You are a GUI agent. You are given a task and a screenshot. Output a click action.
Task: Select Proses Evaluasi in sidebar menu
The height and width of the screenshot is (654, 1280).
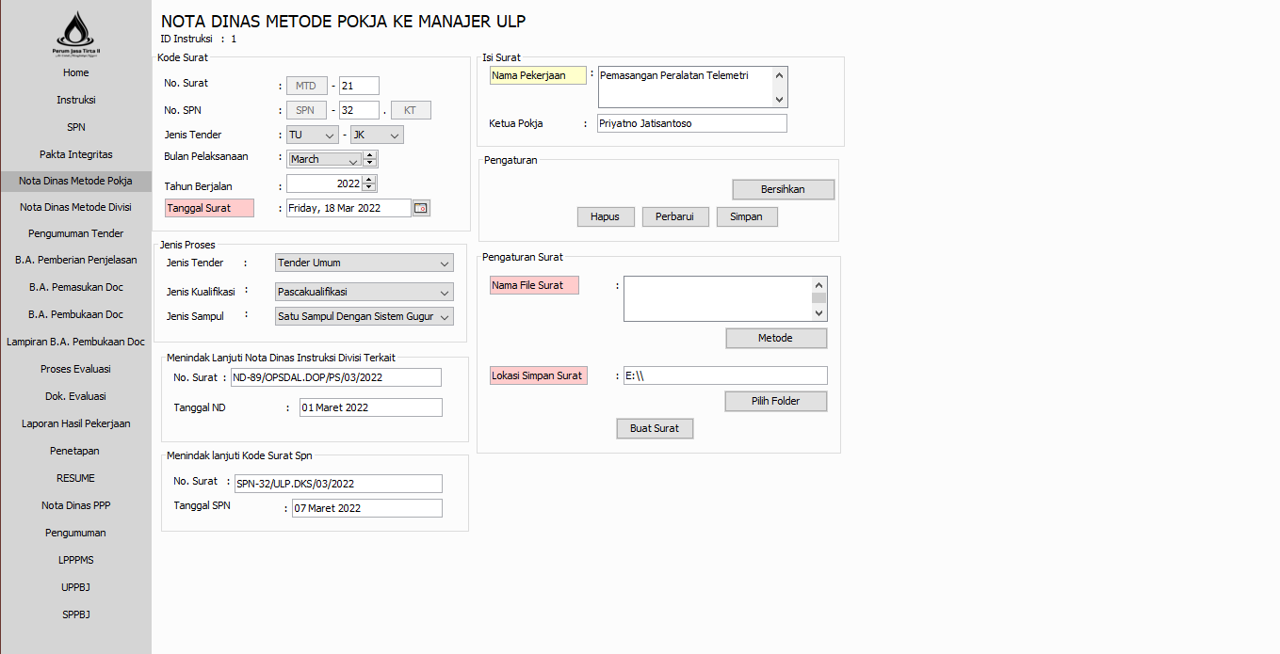coord(76,369)
